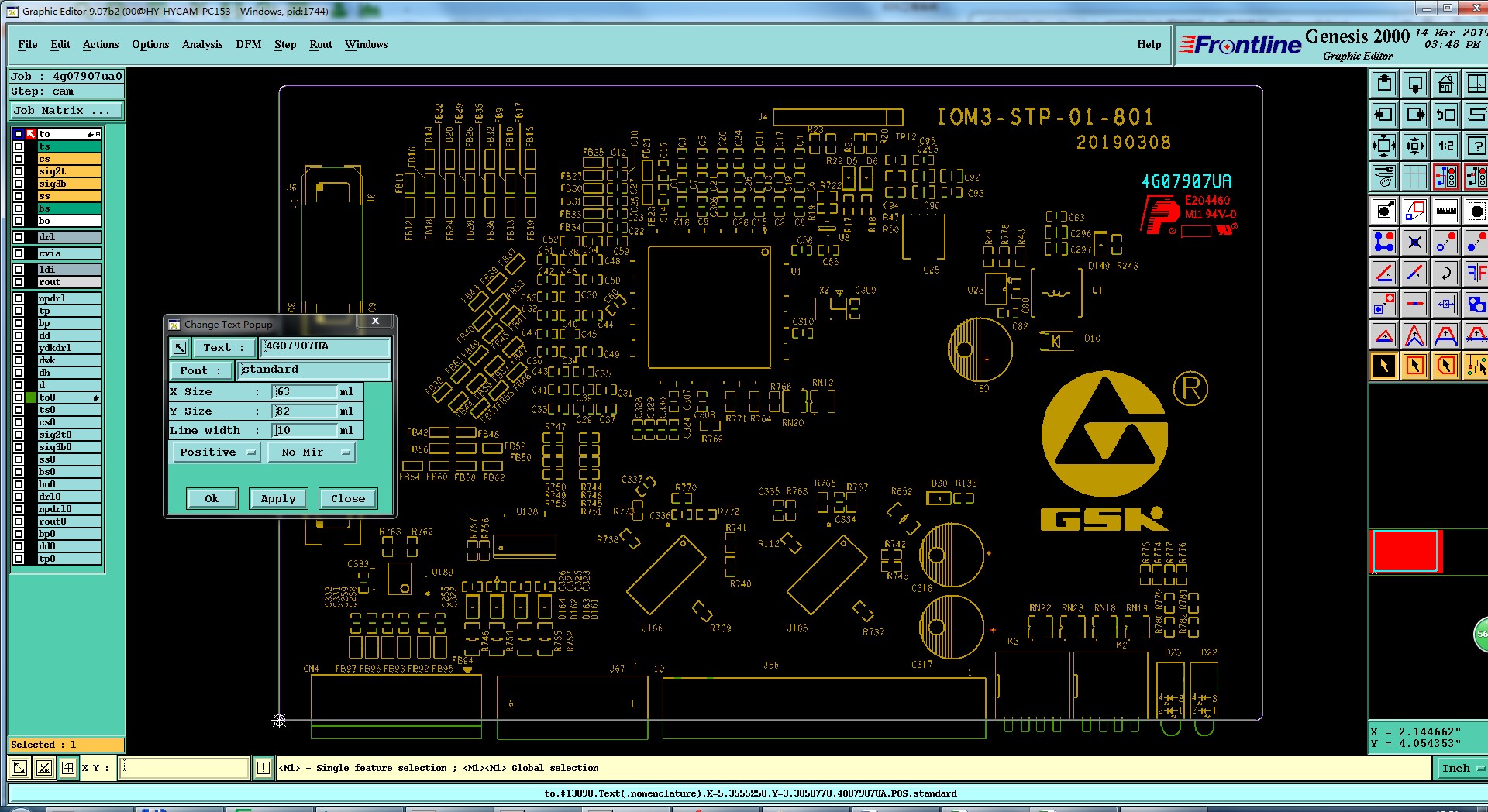Click the 1:2 zoom scale icon
1488x812 pixels.
tap(1446, 146)
